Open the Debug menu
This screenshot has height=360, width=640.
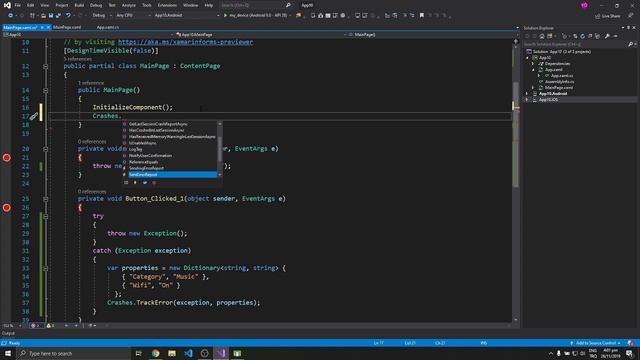click(x=96, y=5)
